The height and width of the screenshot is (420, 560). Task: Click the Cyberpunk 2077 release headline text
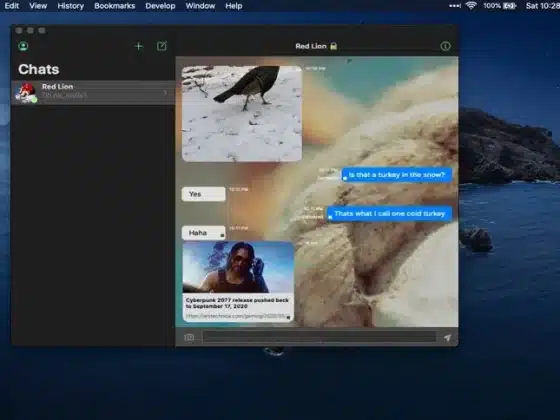click(237, 303)
